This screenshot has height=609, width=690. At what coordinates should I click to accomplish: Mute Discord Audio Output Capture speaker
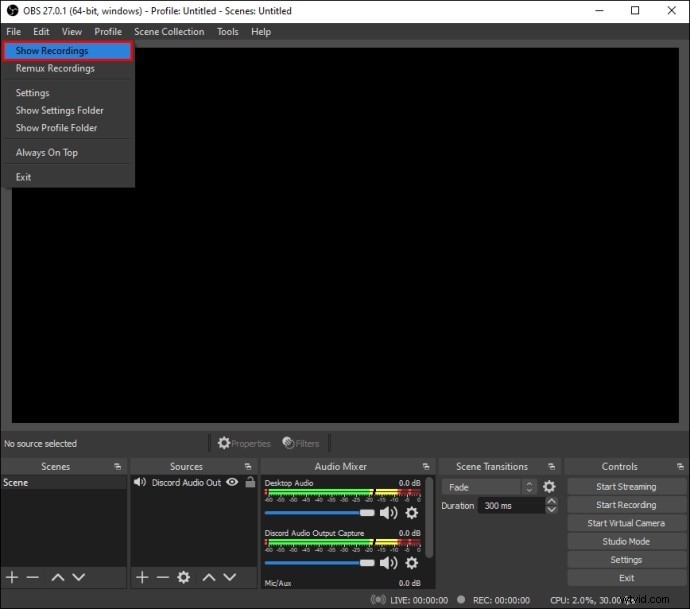389,563
